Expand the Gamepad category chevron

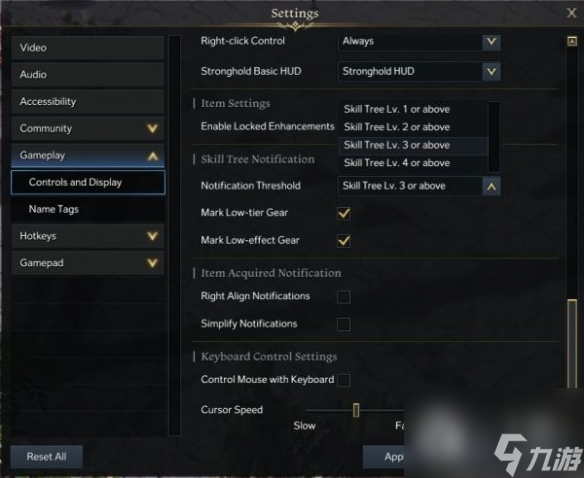[x=152, y=263]
